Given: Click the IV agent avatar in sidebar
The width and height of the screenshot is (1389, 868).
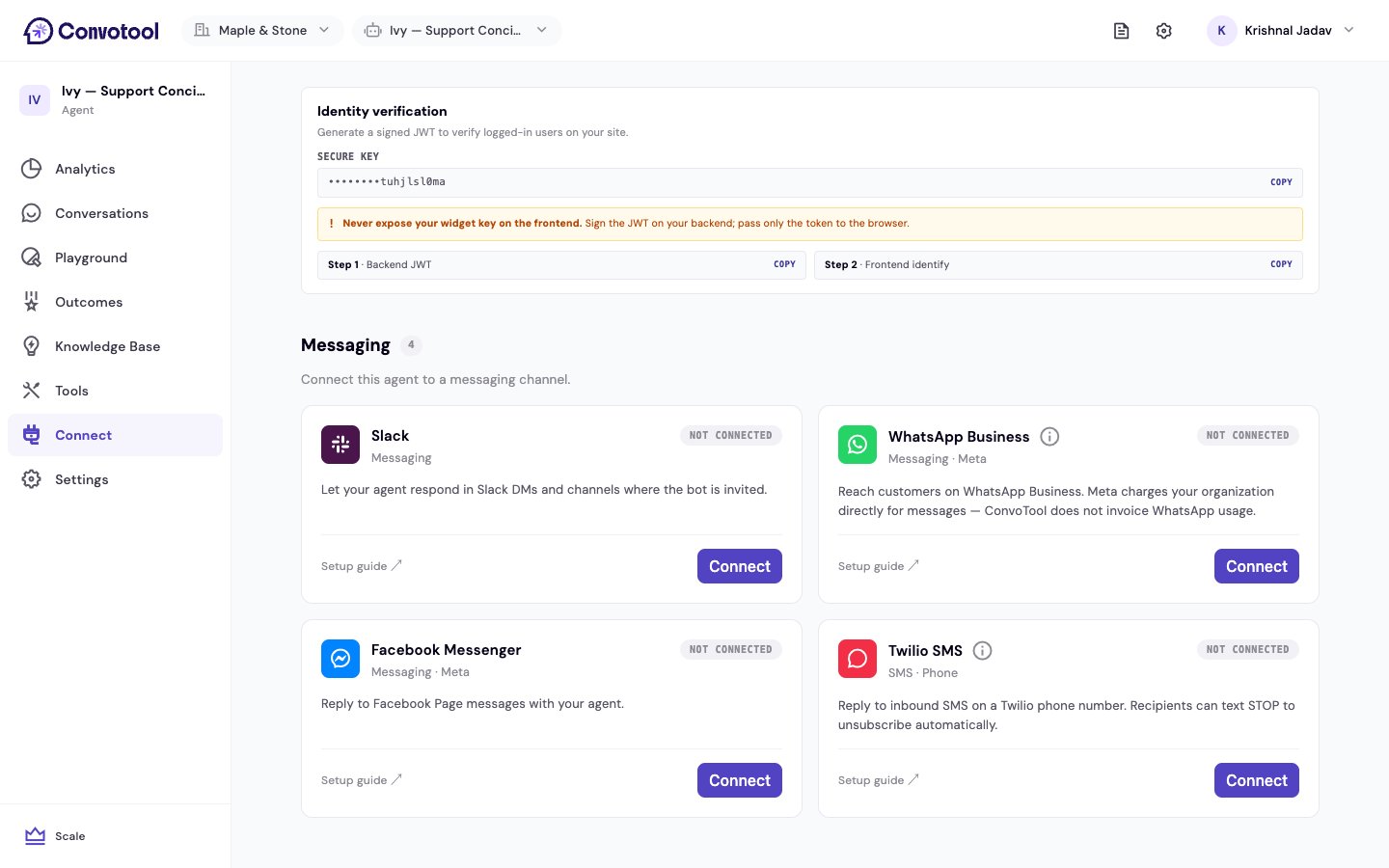Looking at the screenshot, I should coord(35,100).
